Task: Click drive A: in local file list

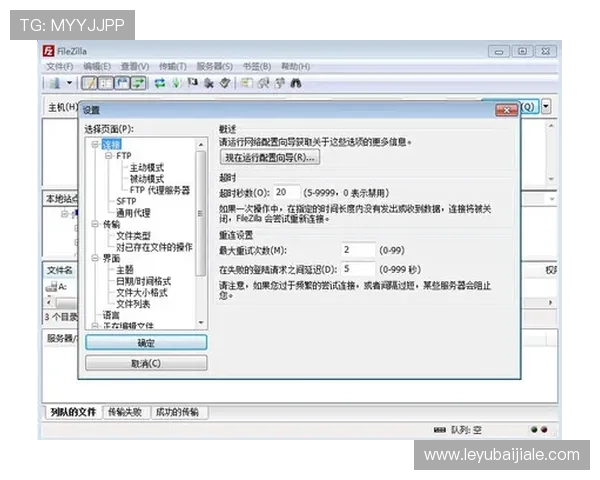Action: (x=56, y=286)
